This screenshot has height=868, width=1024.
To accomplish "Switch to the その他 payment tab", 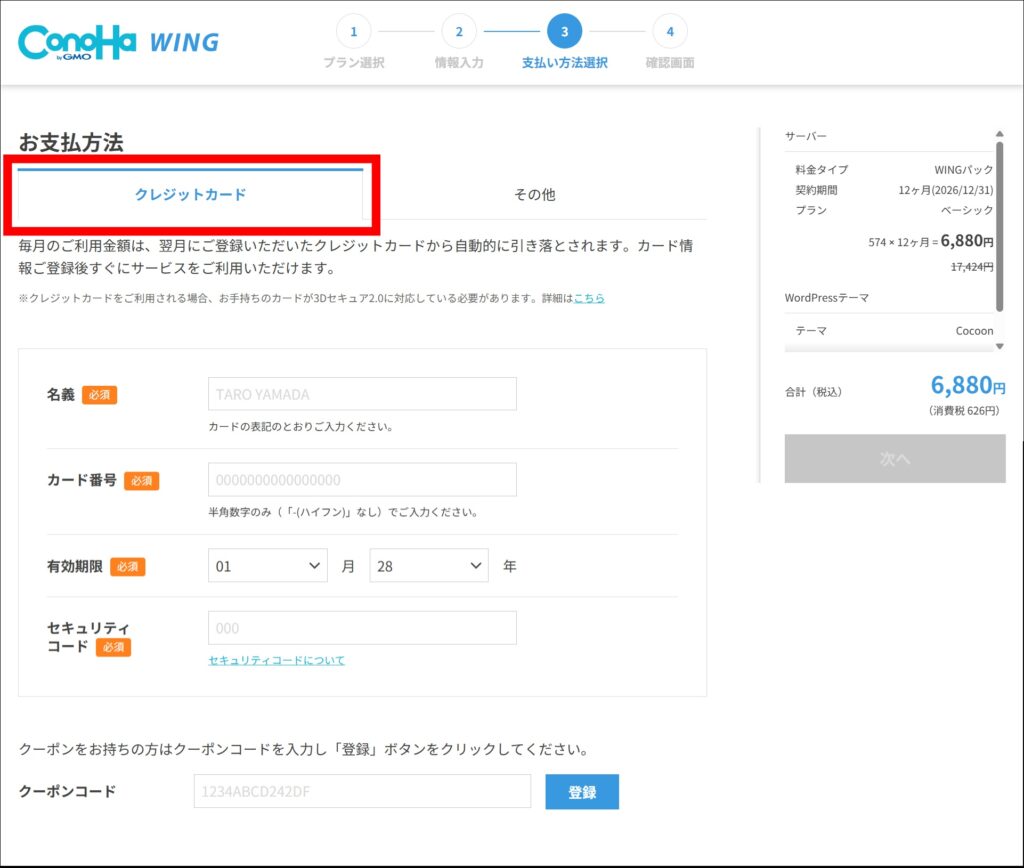I will [534, 195].
